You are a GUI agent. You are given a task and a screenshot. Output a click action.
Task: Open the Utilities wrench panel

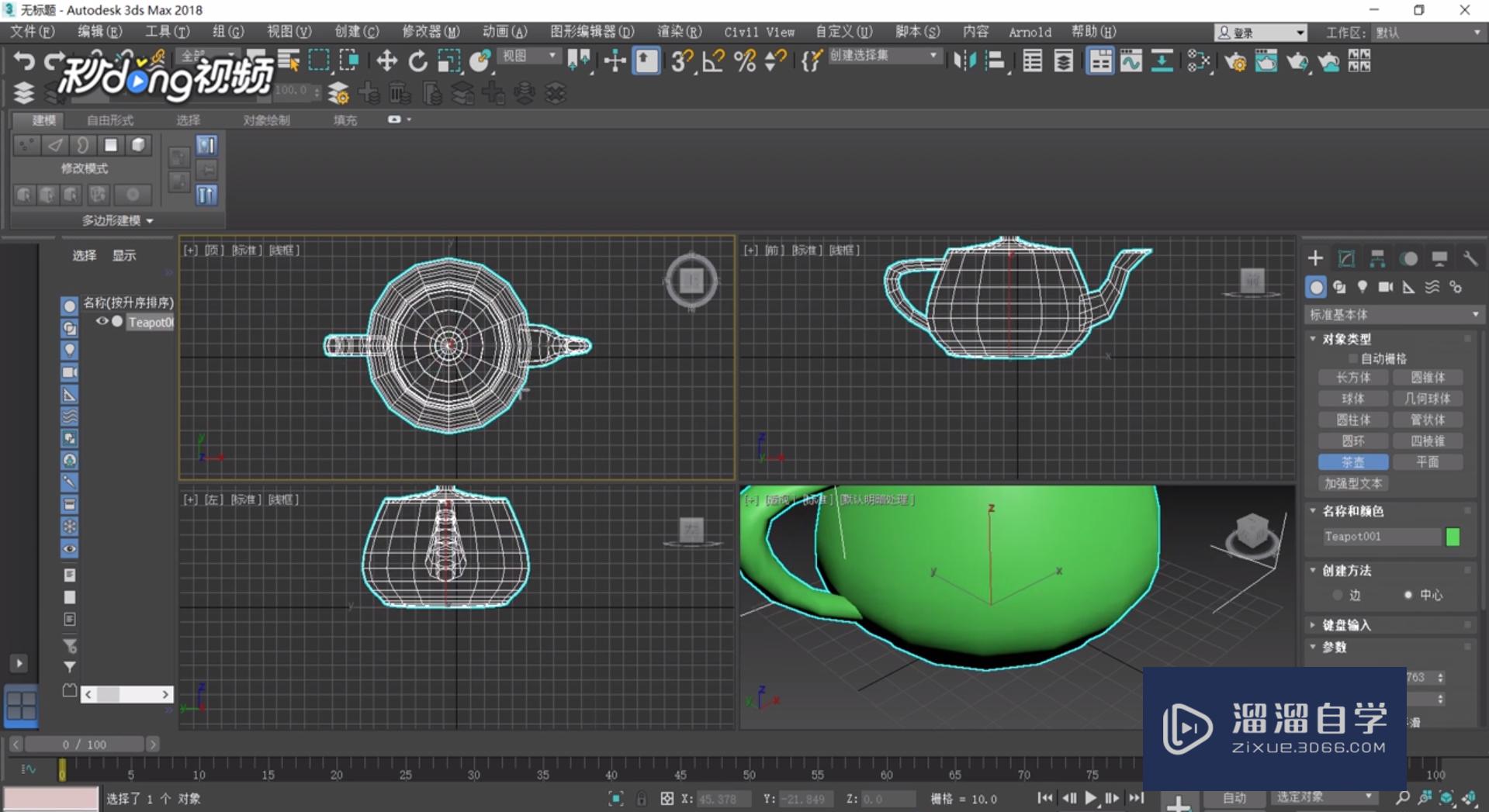(x=1470, y=258)
